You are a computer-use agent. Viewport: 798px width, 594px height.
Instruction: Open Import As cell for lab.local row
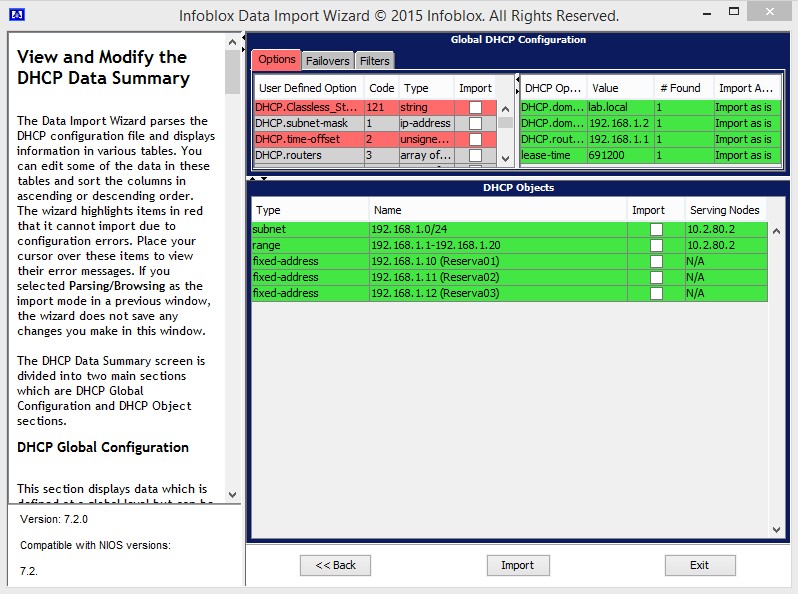pos(744,107)
